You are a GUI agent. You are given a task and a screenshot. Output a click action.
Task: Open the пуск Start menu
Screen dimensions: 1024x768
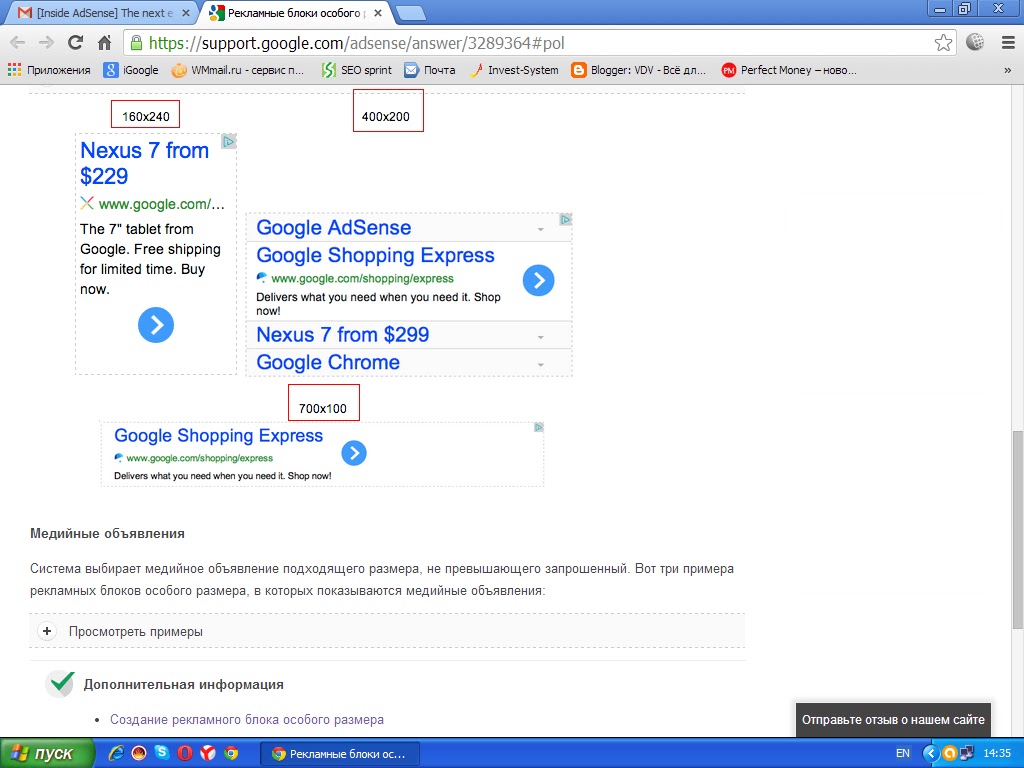46,753
